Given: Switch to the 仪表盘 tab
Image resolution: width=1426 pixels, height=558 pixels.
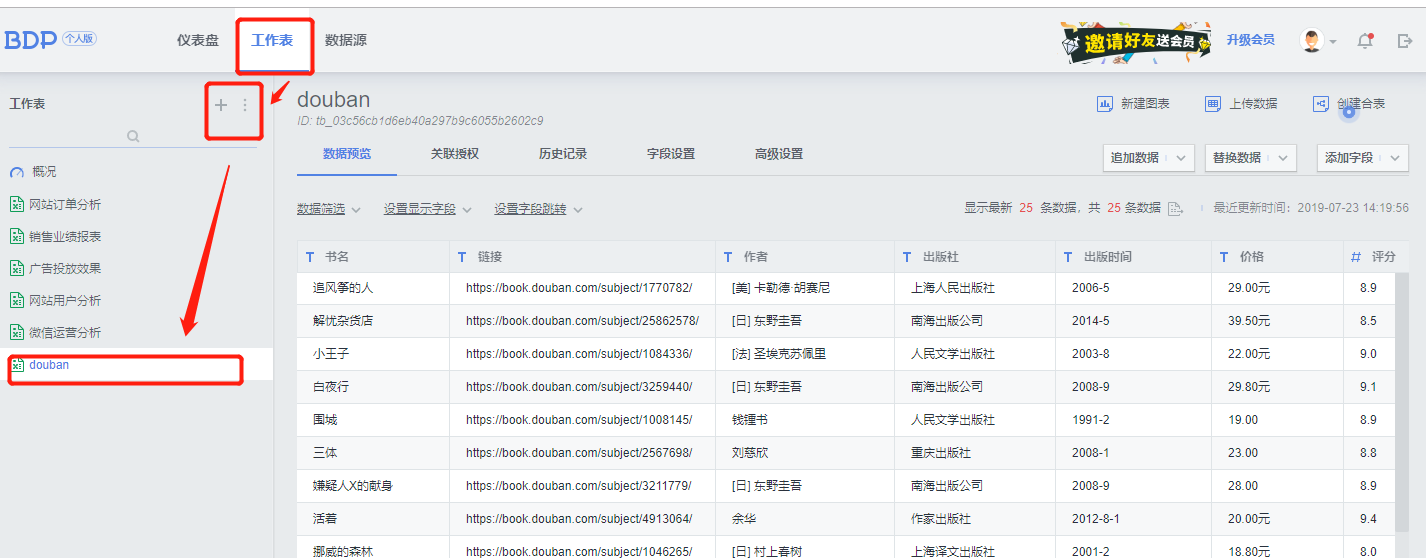Looking at the screenshot, I should 198,40.
